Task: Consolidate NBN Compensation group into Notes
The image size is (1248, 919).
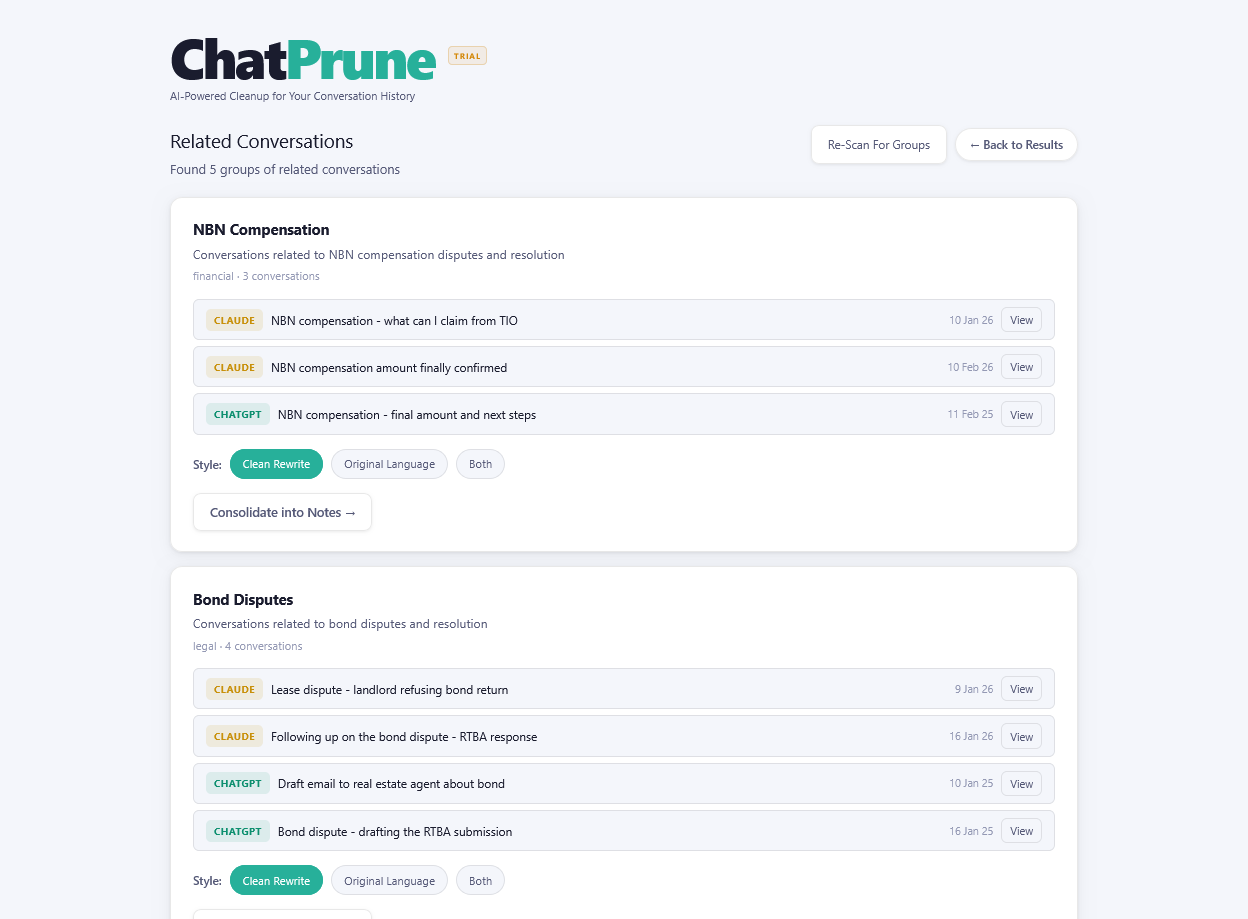Action: 282,512
